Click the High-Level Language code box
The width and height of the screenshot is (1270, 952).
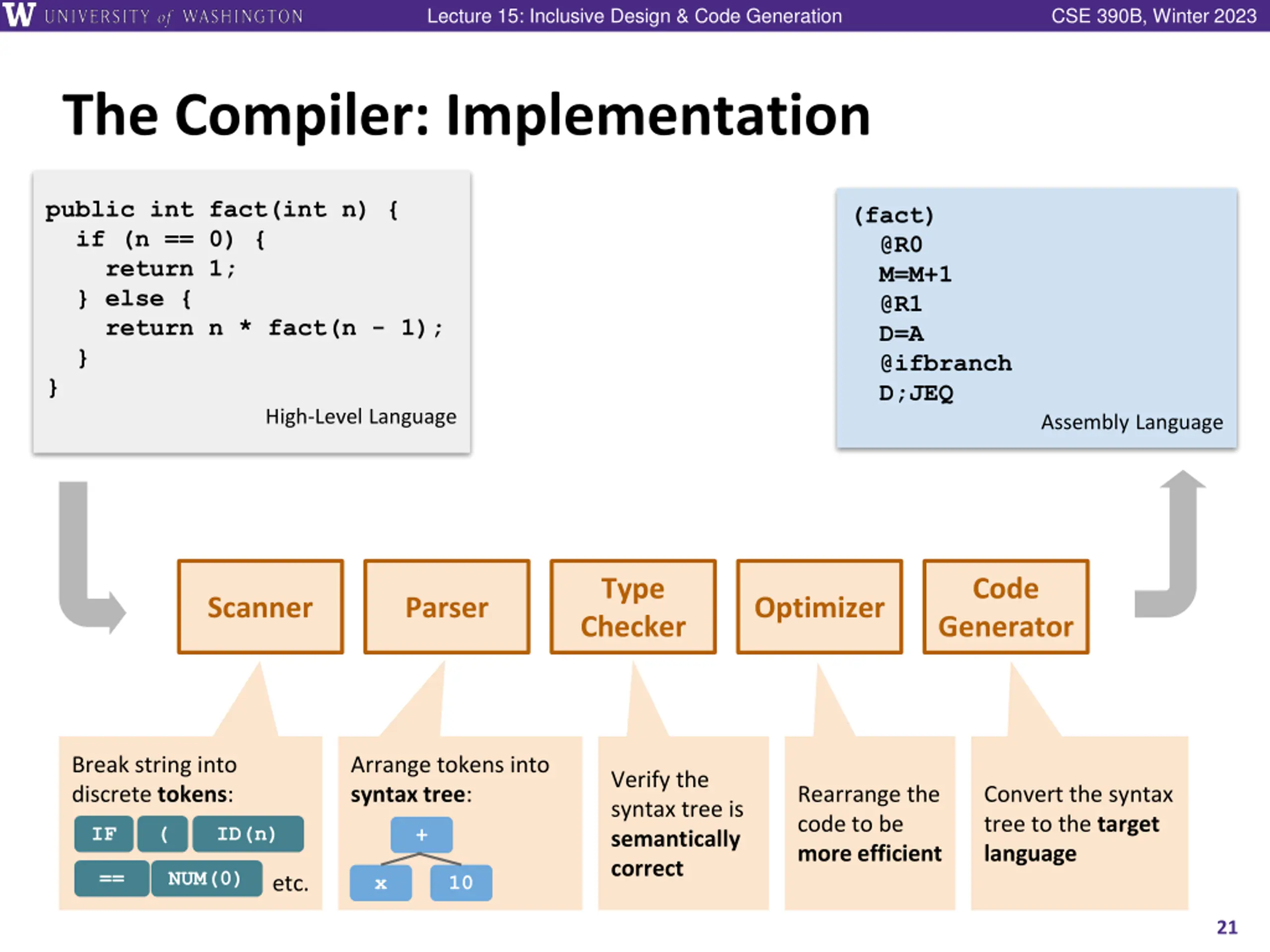pos(252,312)
